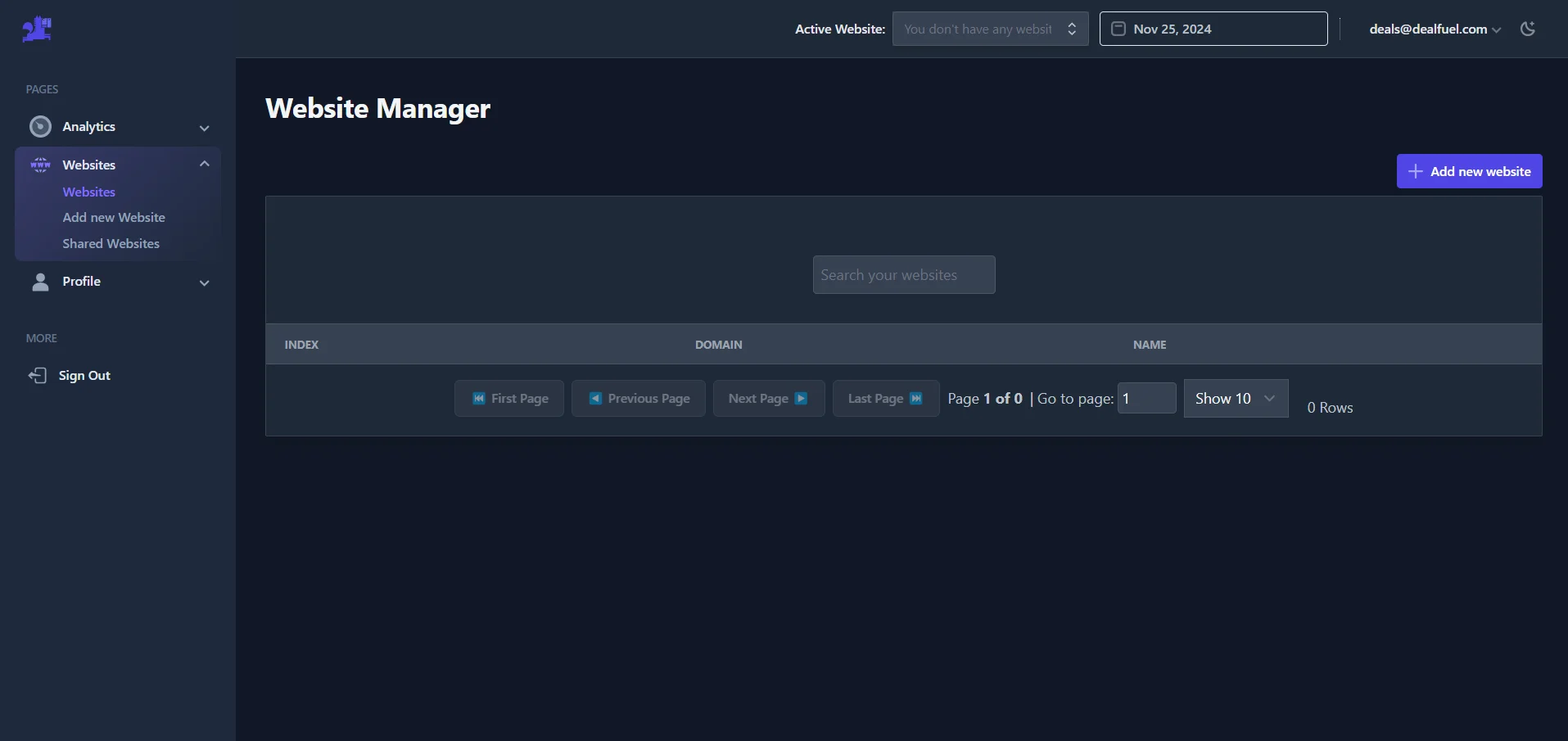1568x741 pixels.
Task: Collapse the Websites section chevron
Action: [x=204, y=164]
